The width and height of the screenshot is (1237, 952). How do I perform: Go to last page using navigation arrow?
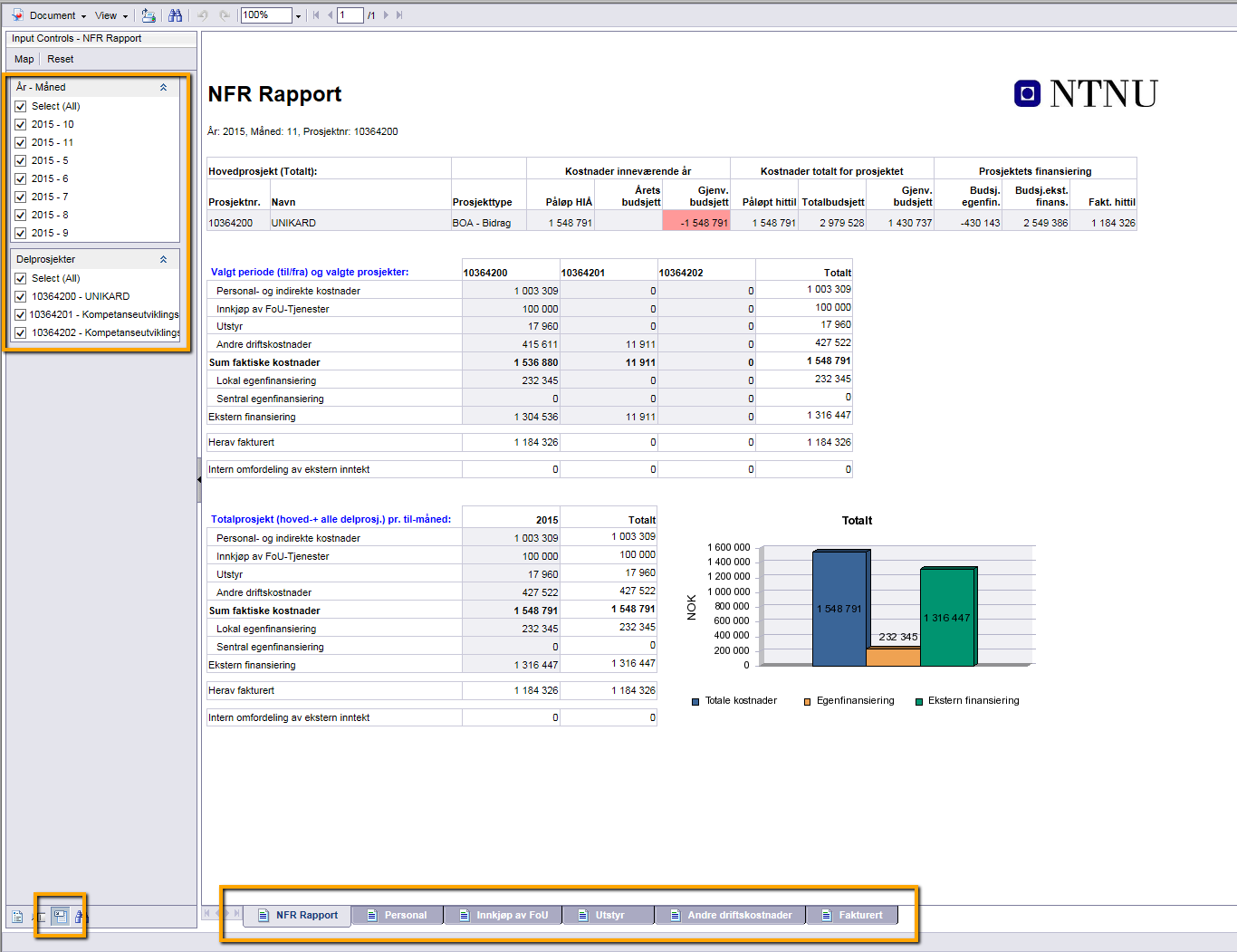coord(399,15)
